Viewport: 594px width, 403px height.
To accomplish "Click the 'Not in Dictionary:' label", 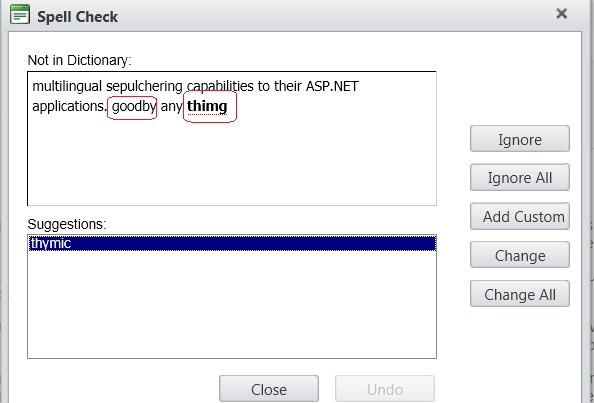I will 80,60.
